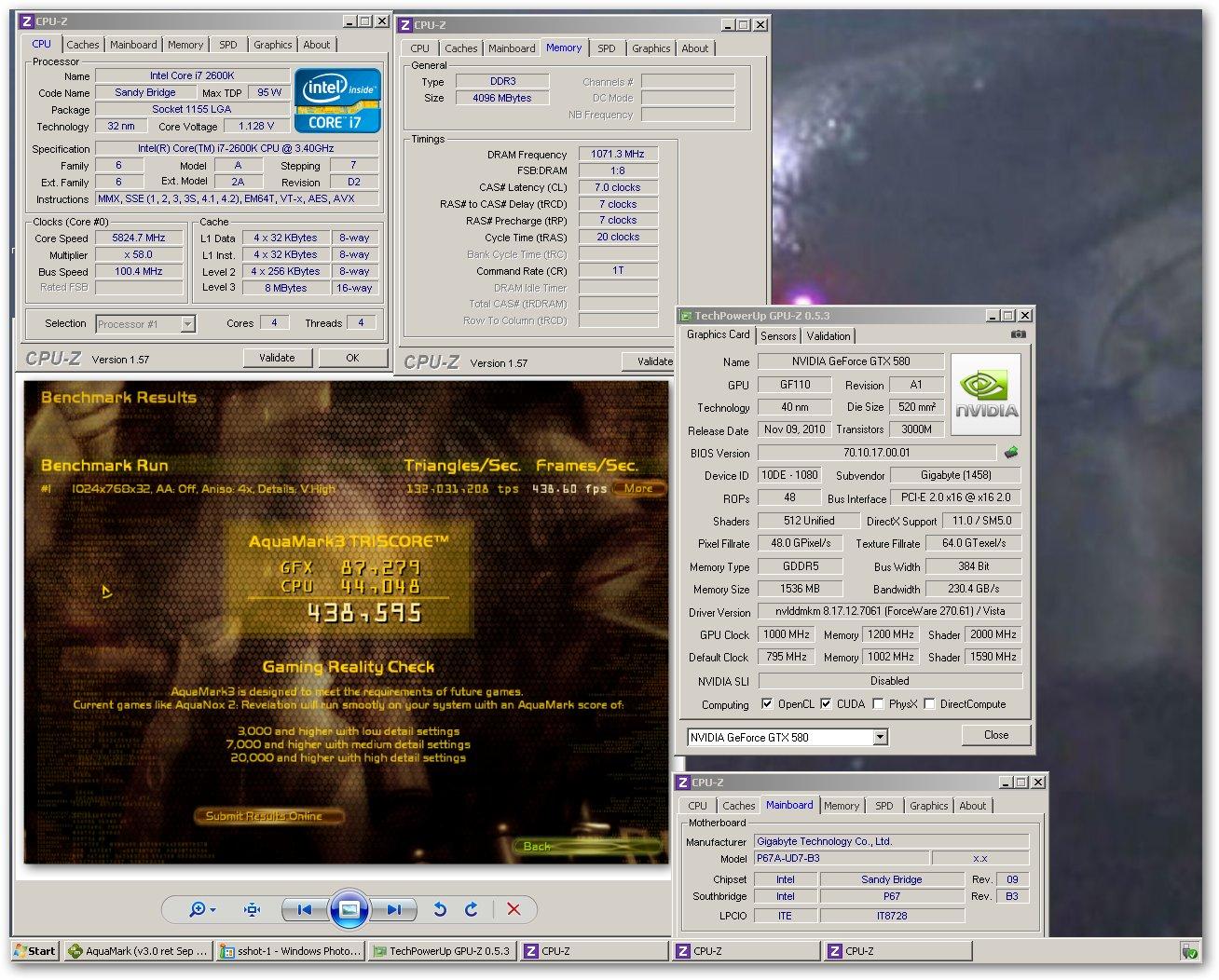Click the GPU-Z title bar icon

coord(685,316)
